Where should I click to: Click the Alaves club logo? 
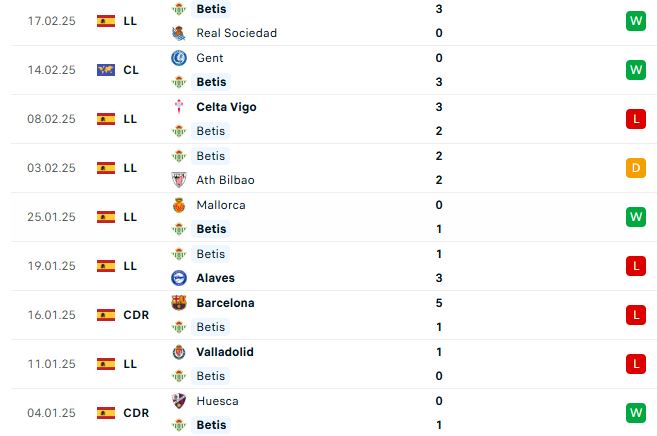(x=179, y=278)
